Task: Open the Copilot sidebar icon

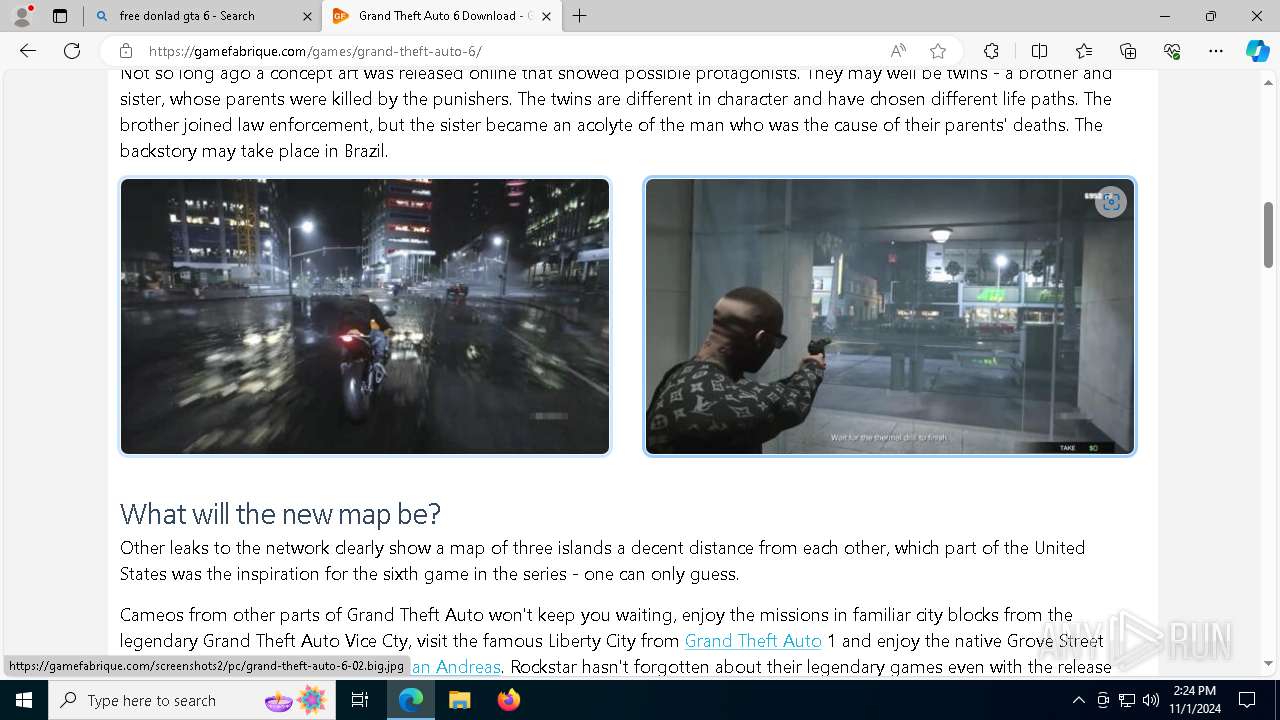Action: point(1257,51)
